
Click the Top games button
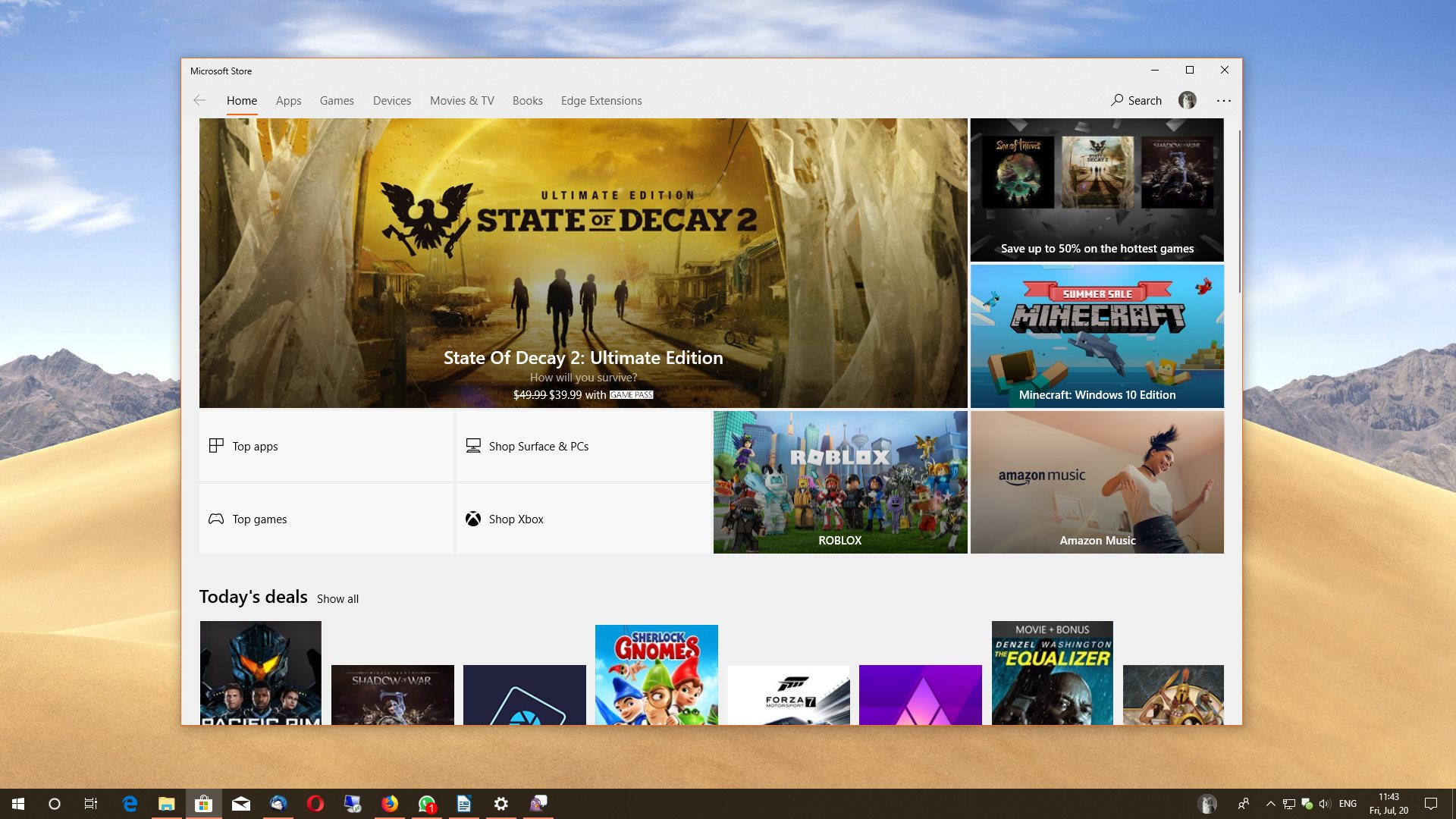326,519
